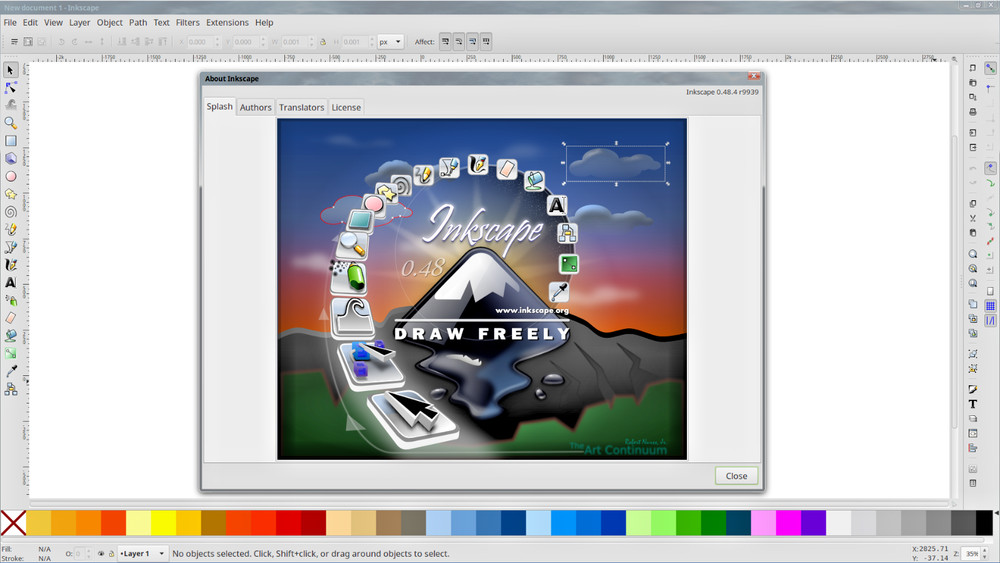1000x563 pixels.
Task: Click the Cut scissors icon
Action: [973, 218]
